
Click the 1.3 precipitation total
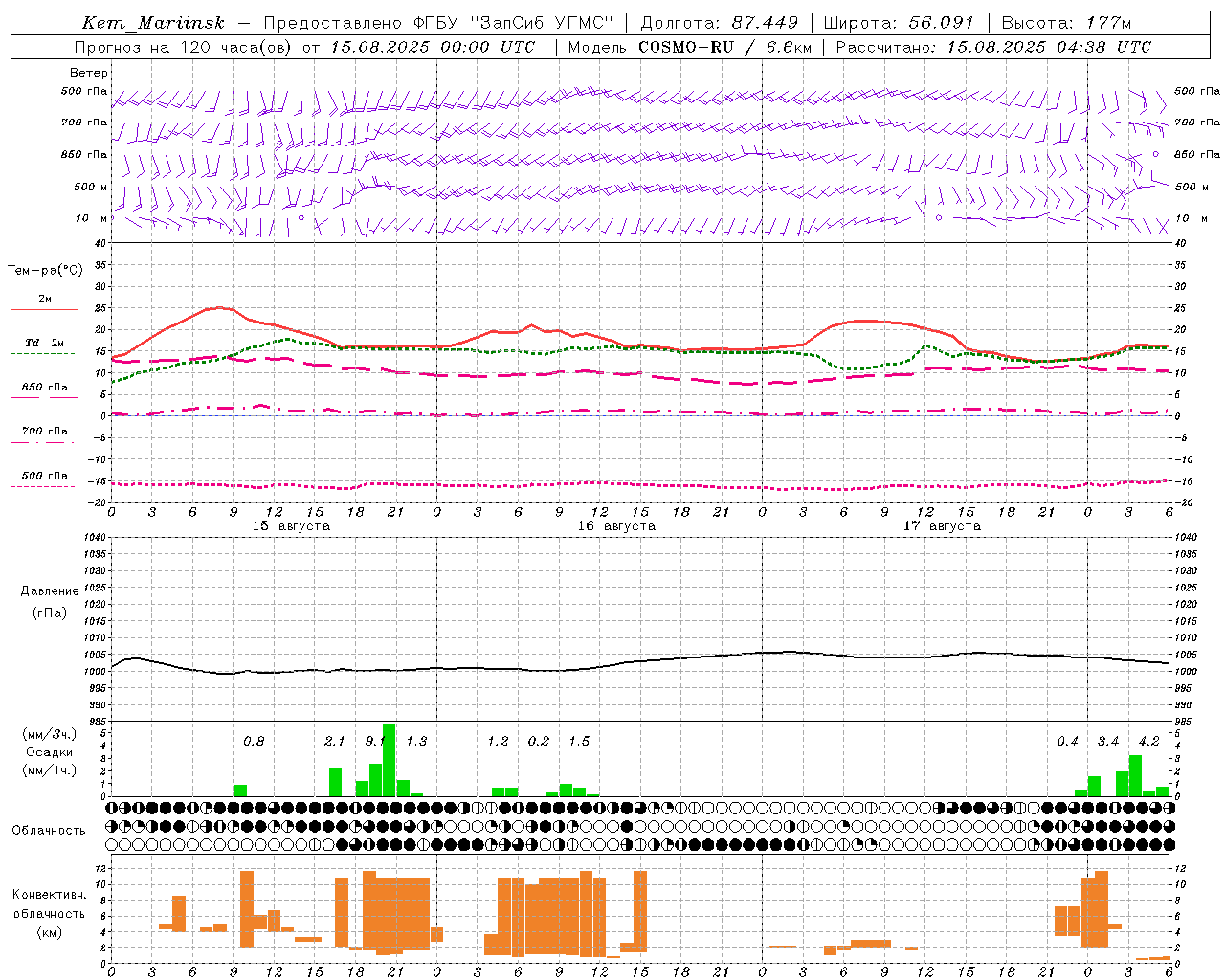click(x=416, y=742)
